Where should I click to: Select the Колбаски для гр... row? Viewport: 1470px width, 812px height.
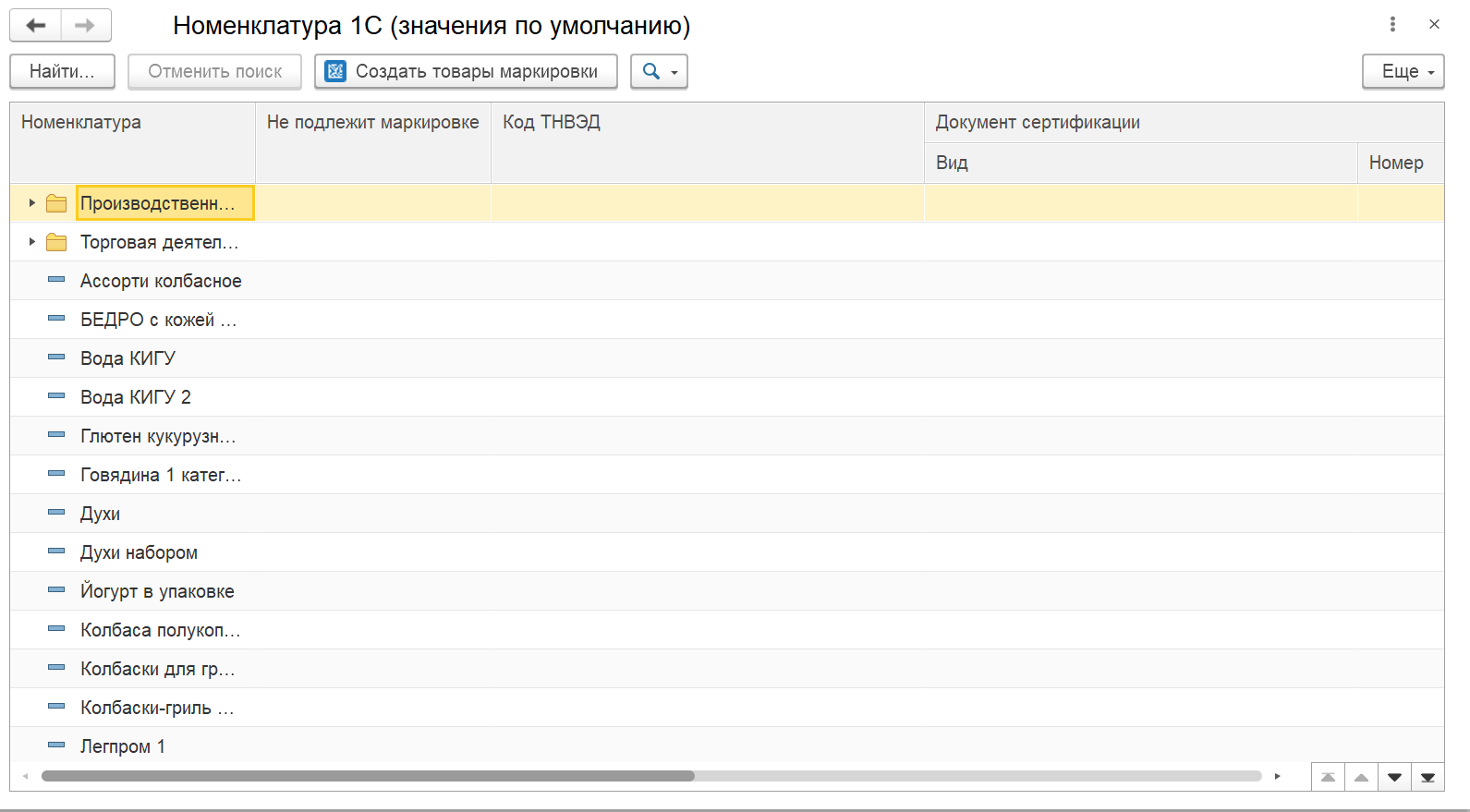727,669
